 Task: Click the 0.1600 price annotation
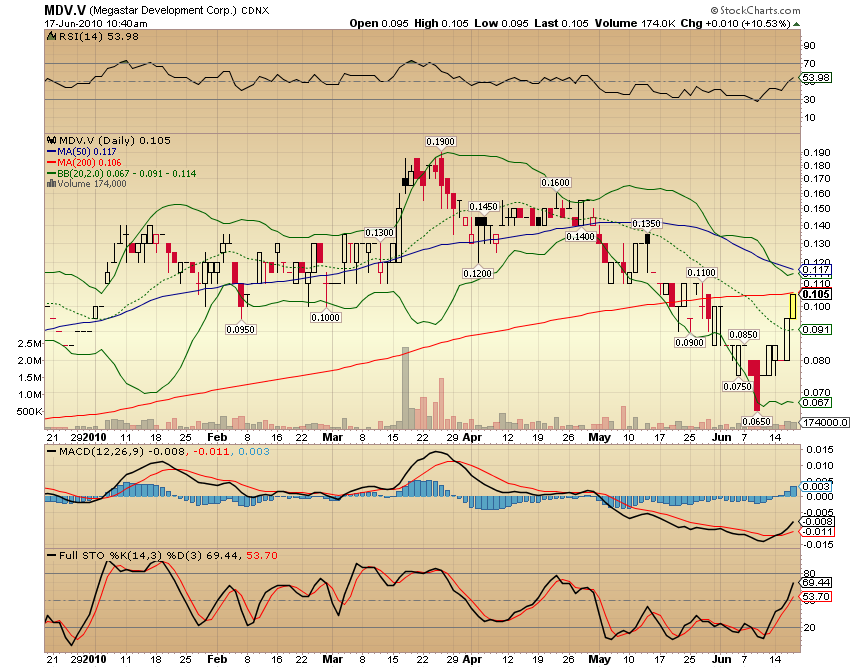(556, 183)
